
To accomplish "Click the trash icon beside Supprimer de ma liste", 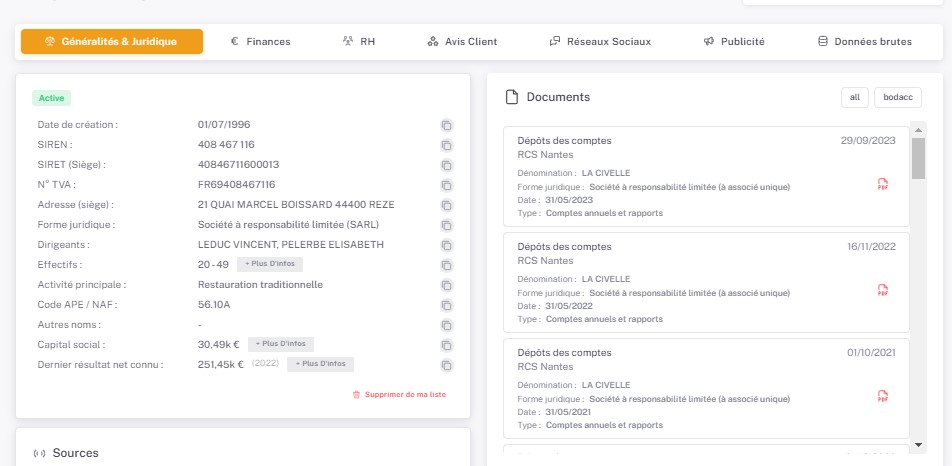I will (x=356, y=394).
